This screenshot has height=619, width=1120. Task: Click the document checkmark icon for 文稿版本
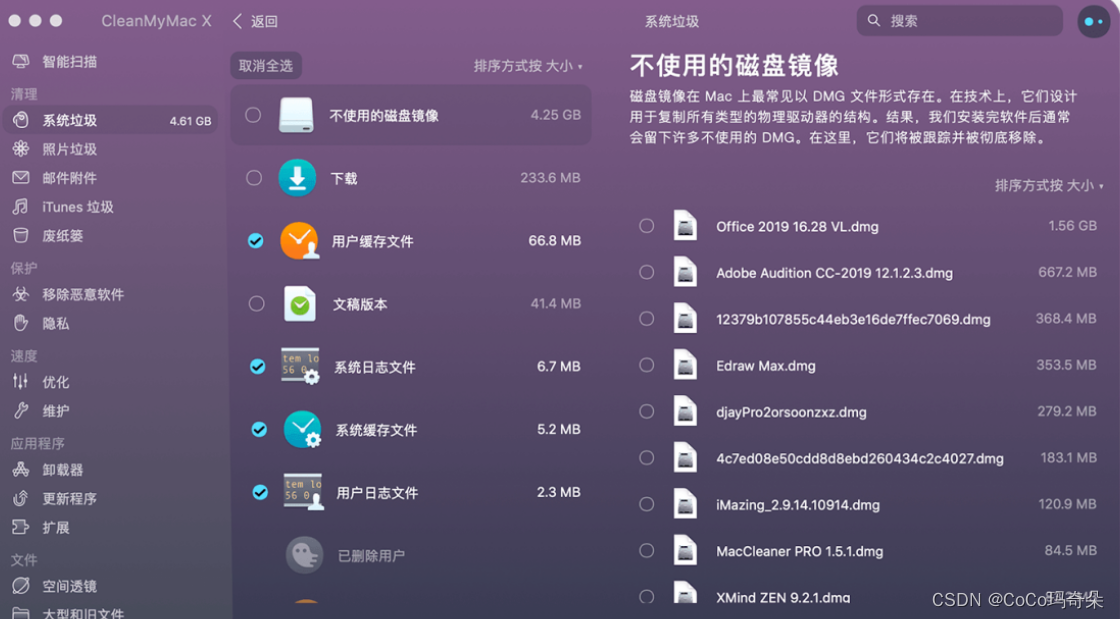pyautogui.click(x=299, y=303)
